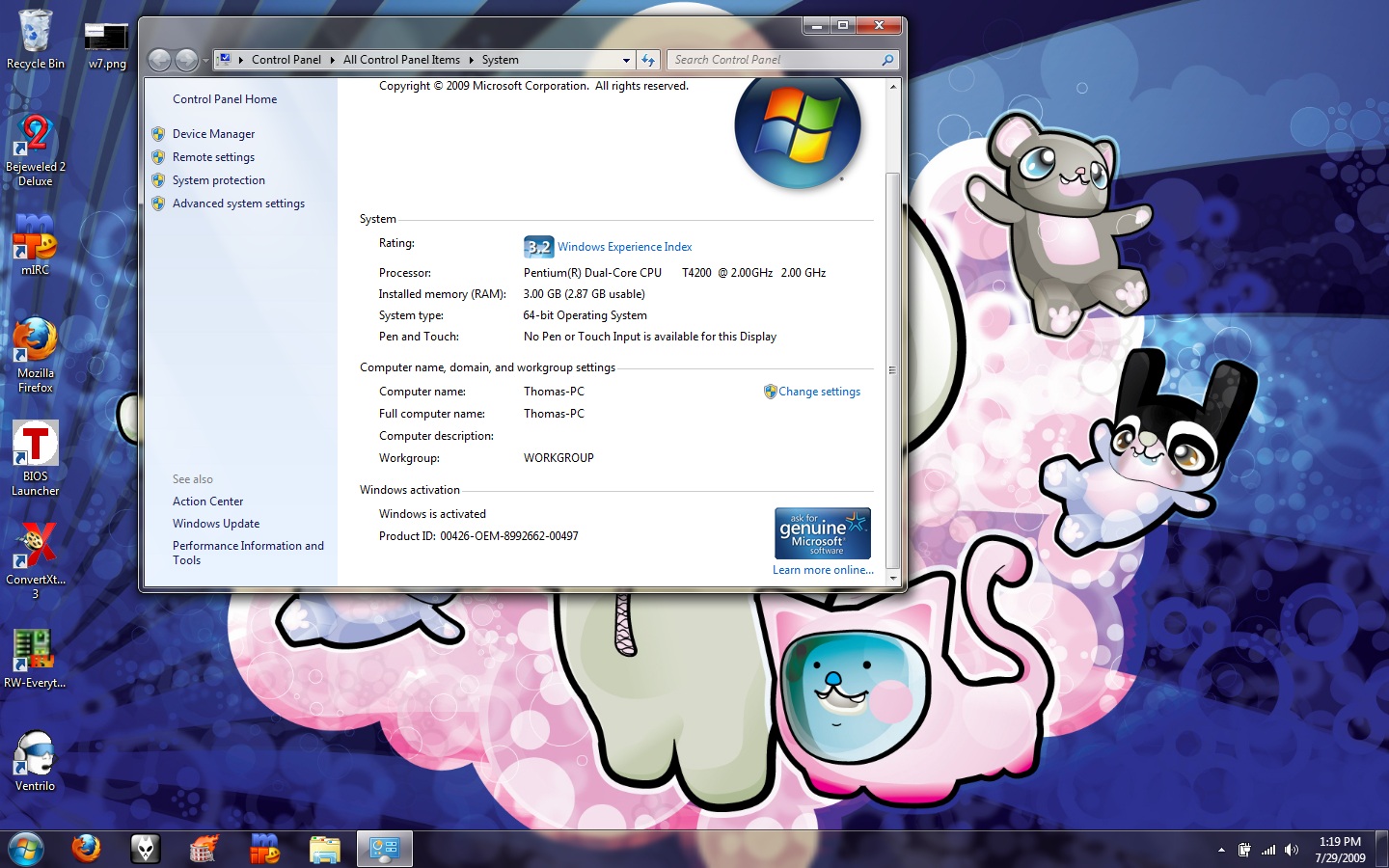Screen dimensions: 1389x868
Task: Click the mIRC taskbar icon
Action: (x=264, y=849)
